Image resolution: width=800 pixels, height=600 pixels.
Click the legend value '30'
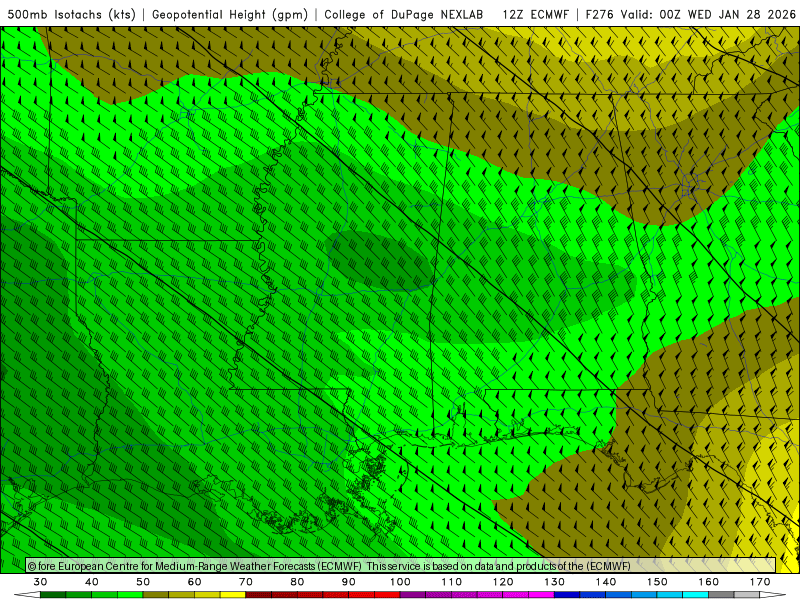coord(40,582)
